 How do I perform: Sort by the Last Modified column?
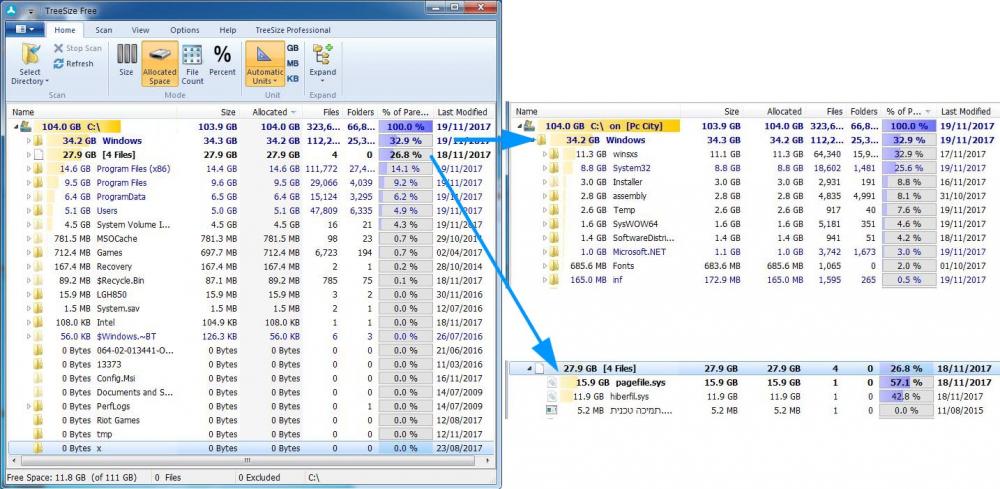coord(462,112)
